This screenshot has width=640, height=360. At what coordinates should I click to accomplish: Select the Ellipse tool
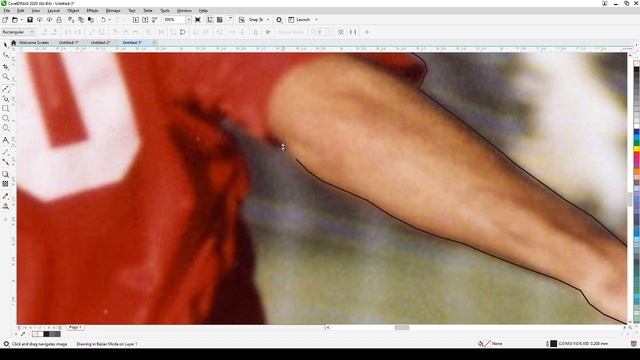5,118
